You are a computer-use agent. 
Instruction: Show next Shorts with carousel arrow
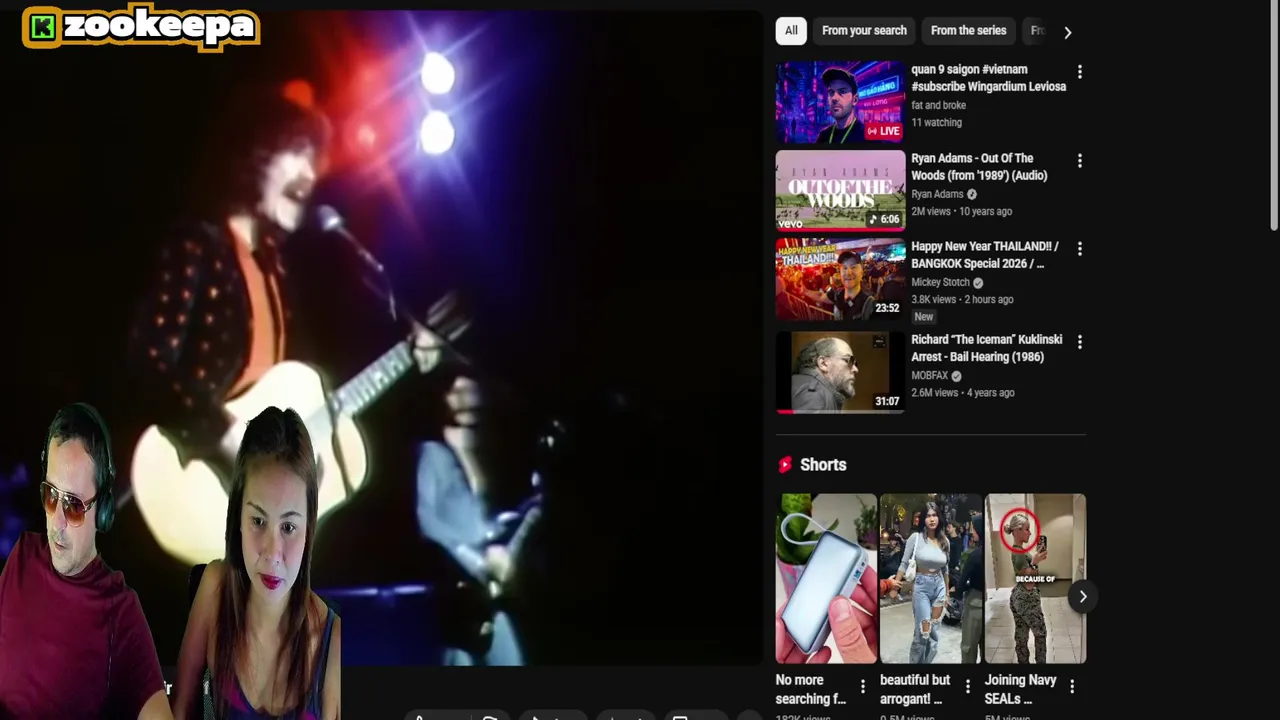pos(1082,597)
